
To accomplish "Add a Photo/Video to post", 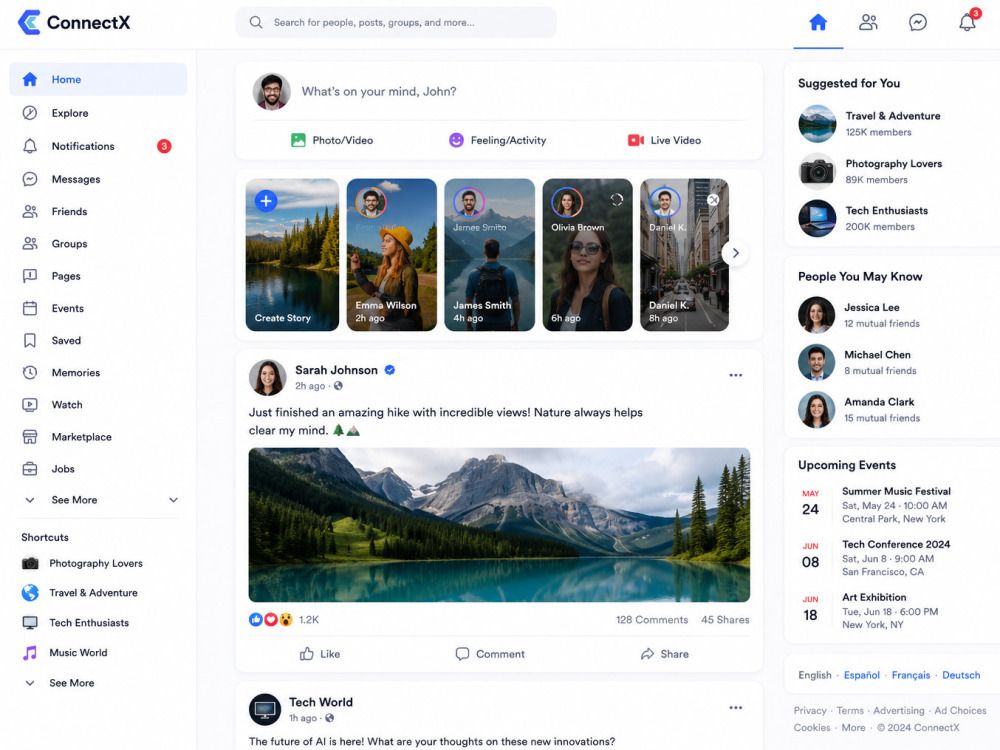I will (332, 140).
